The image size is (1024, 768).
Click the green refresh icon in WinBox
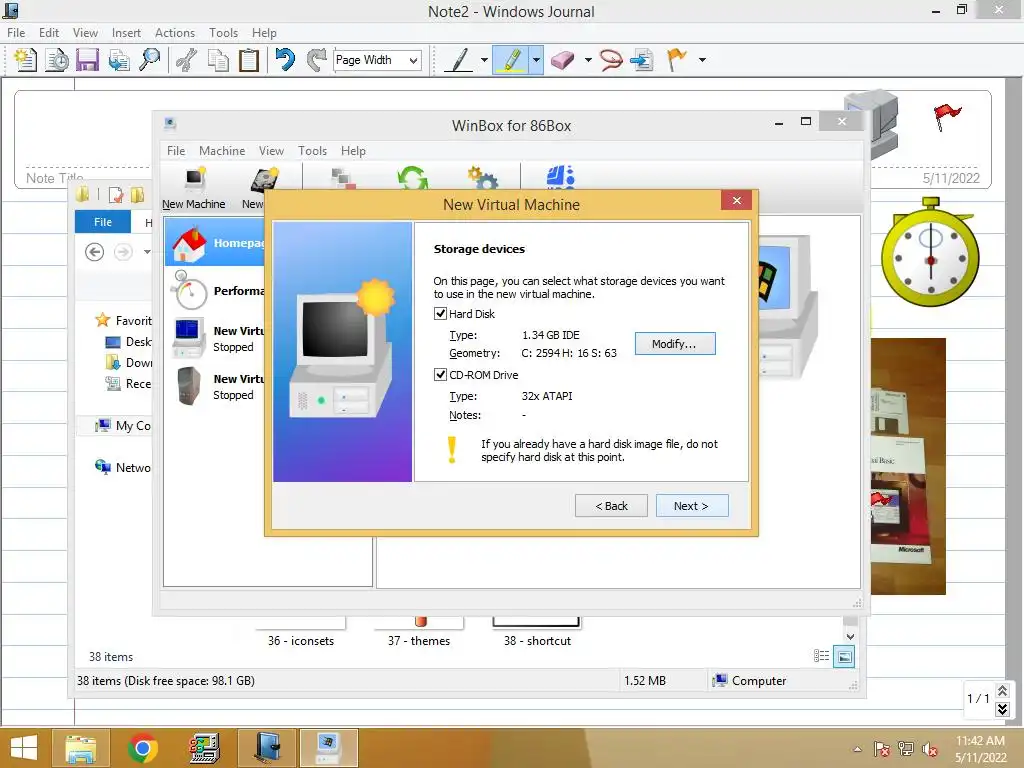(413, 179)
